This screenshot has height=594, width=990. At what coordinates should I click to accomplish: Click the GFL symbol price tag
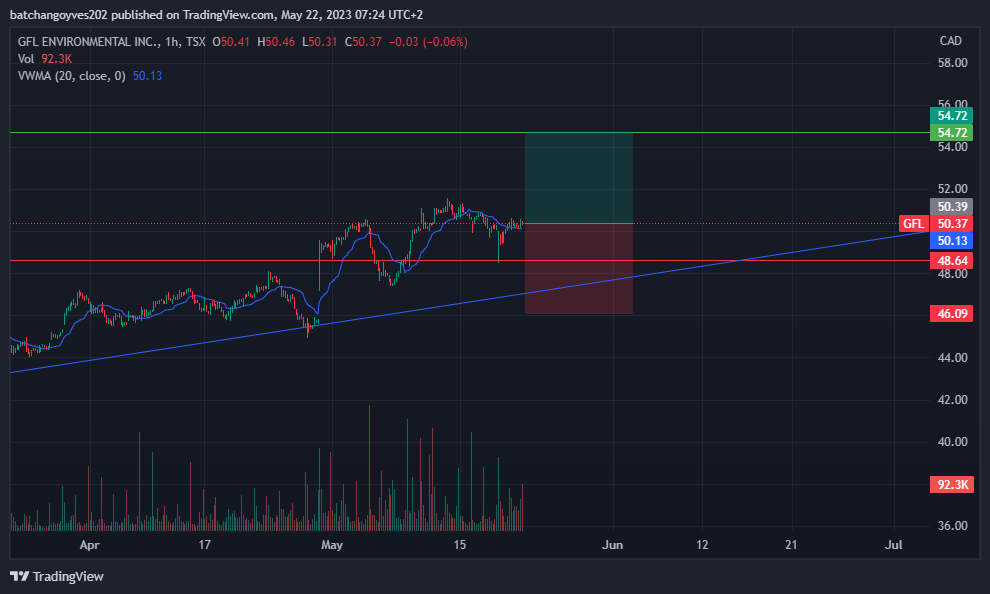(914, 223)
